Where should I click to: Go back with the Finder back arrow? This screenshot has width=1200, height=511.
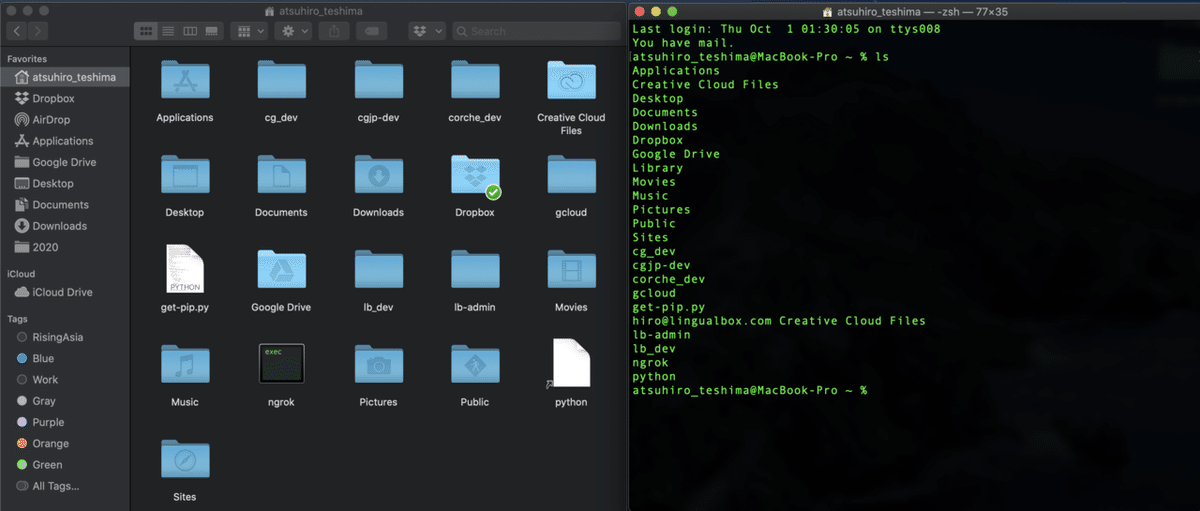click(17, 32)
